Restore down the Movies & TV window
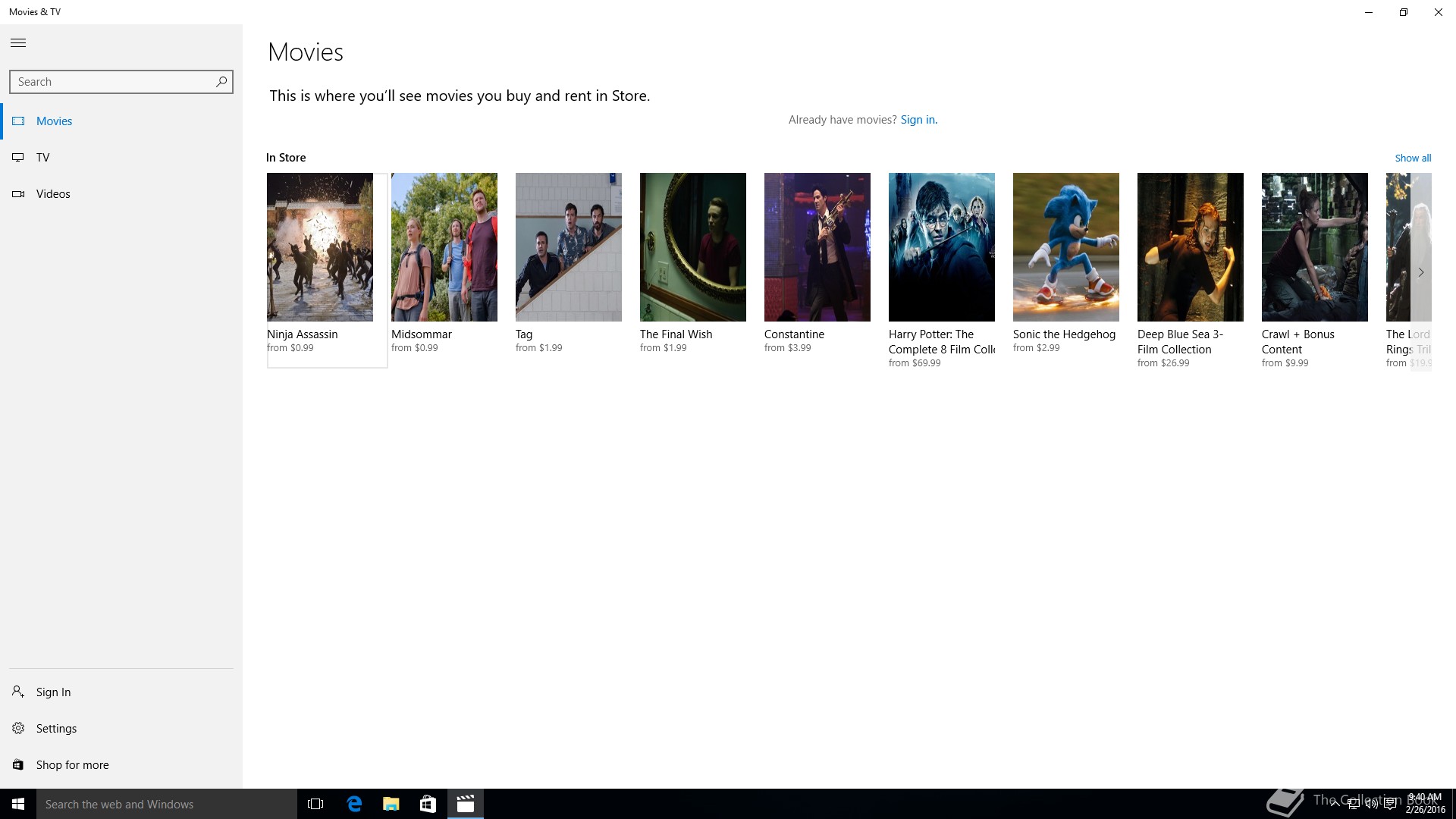 pyautogui.click(x=1404, y=12)
